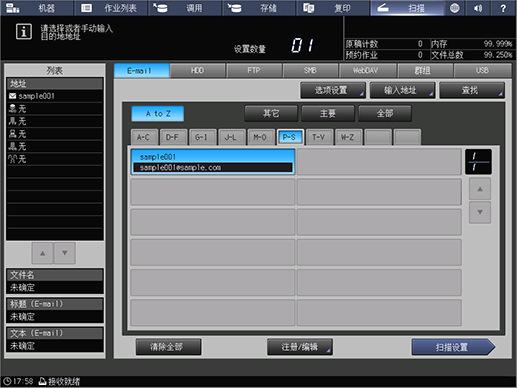Image resolution: width=517 pixels, height=388 pixels.
Task: Move down in the left address list
Action: (x=65, y=253)
